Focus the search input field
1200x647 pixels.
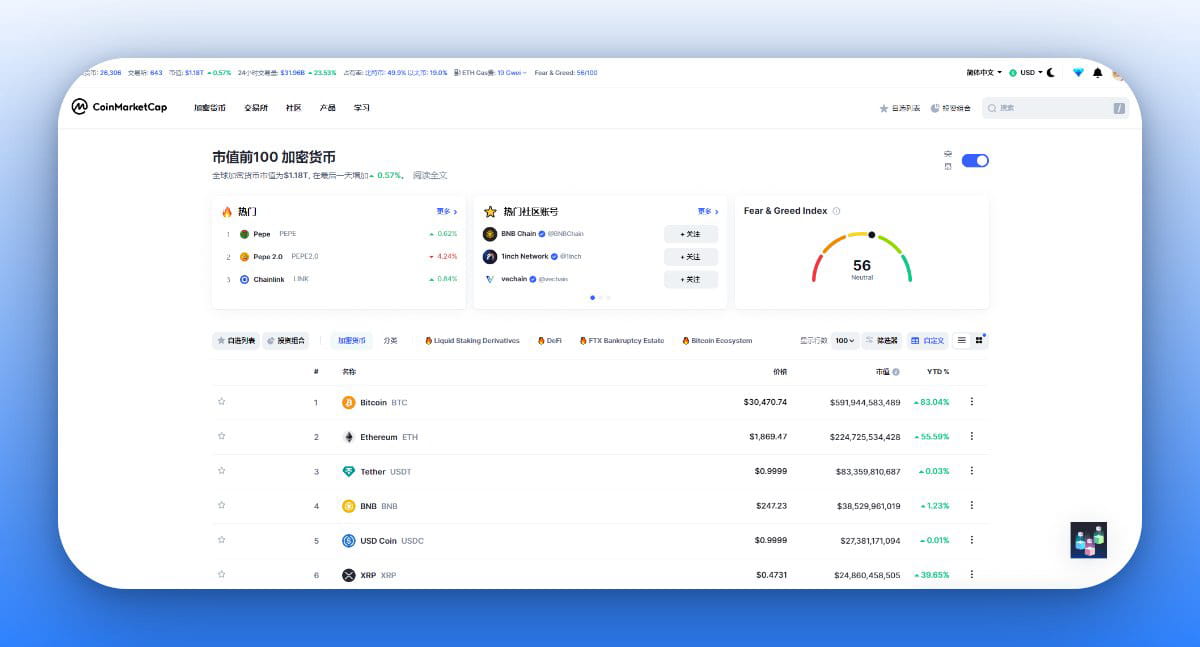click(1055, 108)
